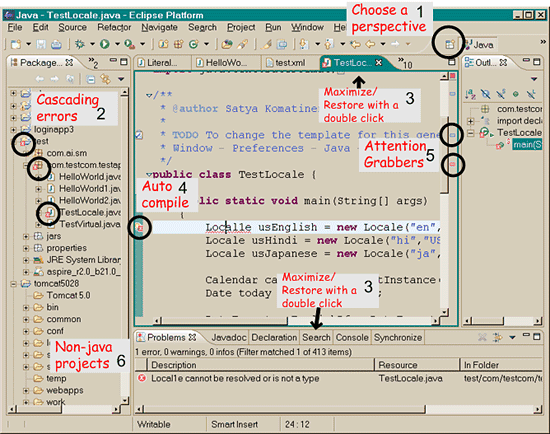Image resolution: width=550 pixels, height=434 pixels.
Task: Click the New Java Class icon
Action: coord(194,44)
